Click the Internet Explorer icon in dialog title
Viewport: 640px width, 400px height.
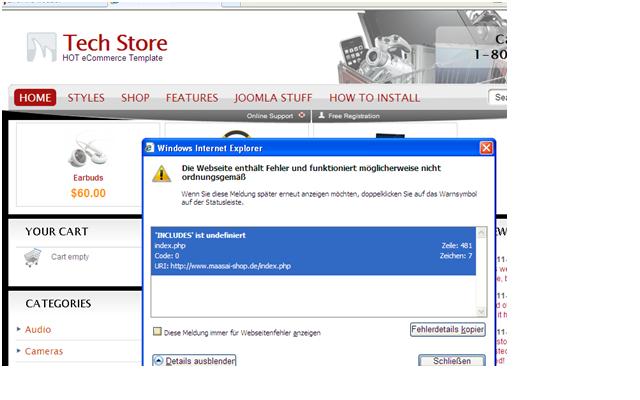(150, 147)
